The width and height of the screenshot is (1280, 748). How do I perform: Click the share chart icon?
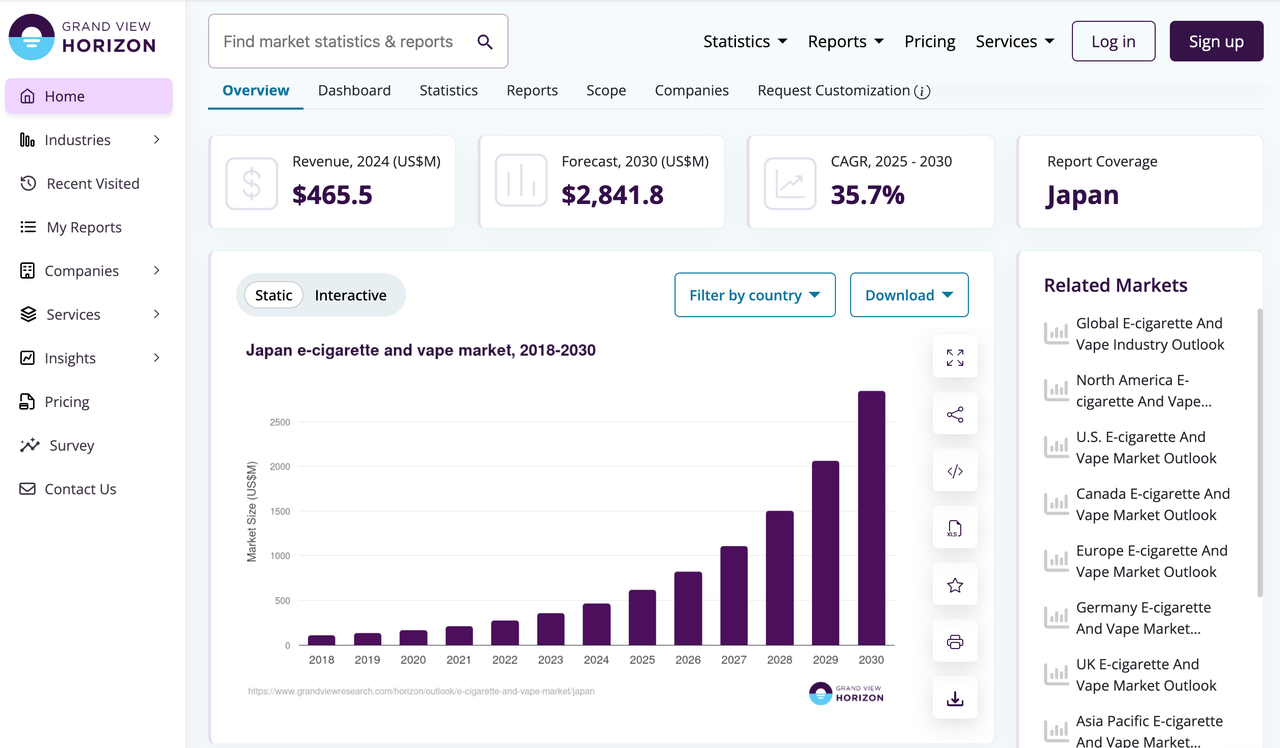[x=955, y=414]
